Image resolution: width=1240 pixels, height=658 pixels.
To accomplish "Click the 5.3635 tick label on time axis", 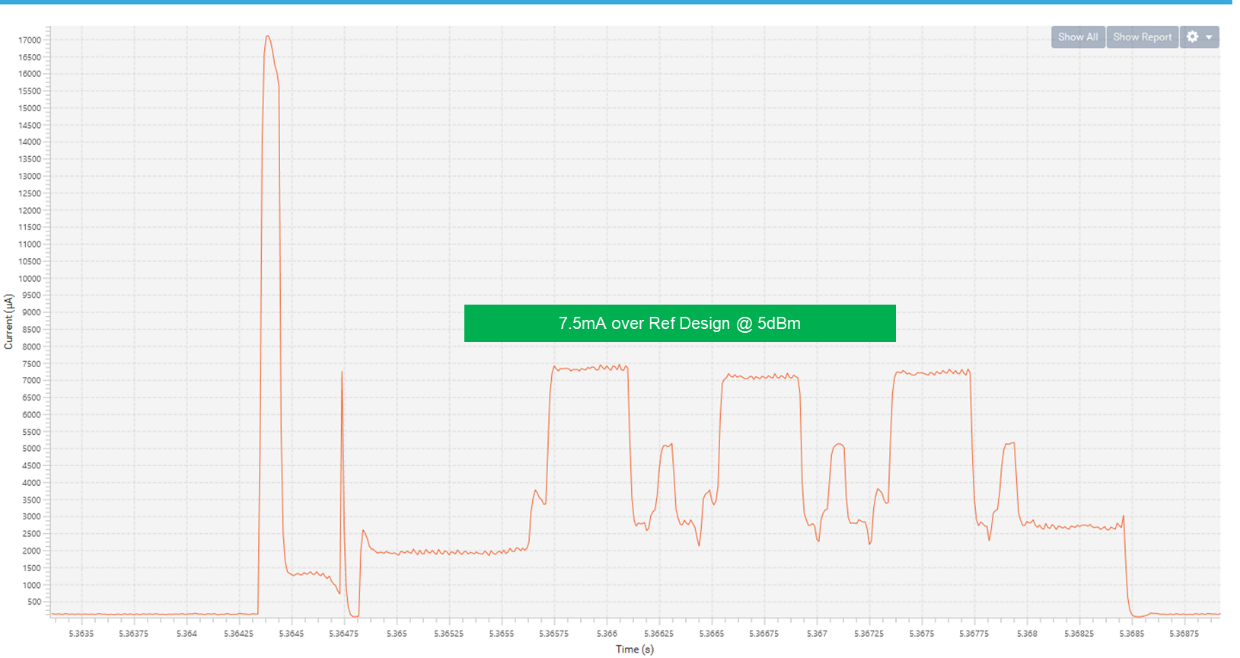I will tap(81, 634).
